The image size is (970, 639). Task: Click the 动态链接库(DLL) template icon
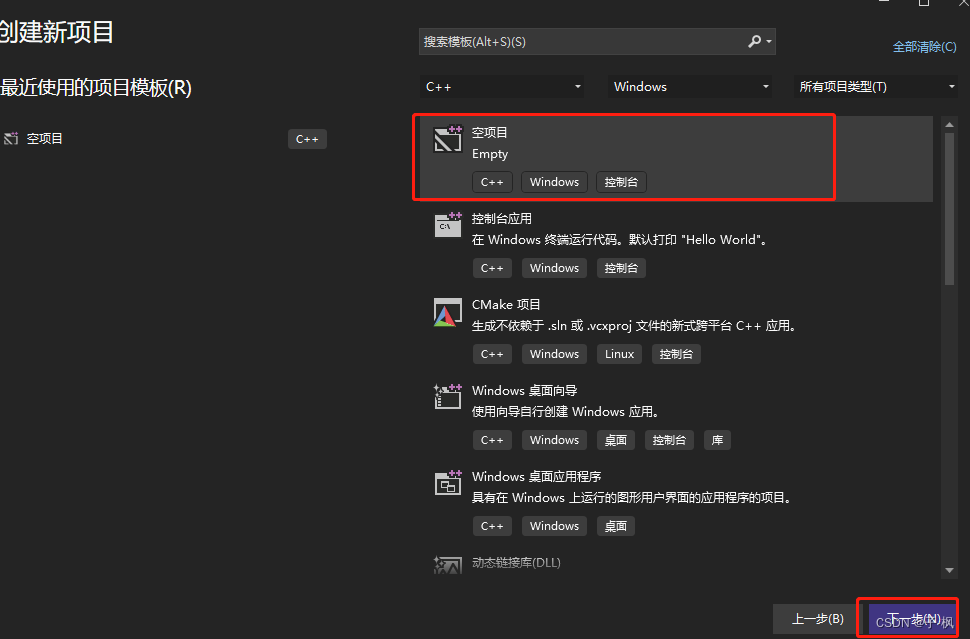click(447, 565)
